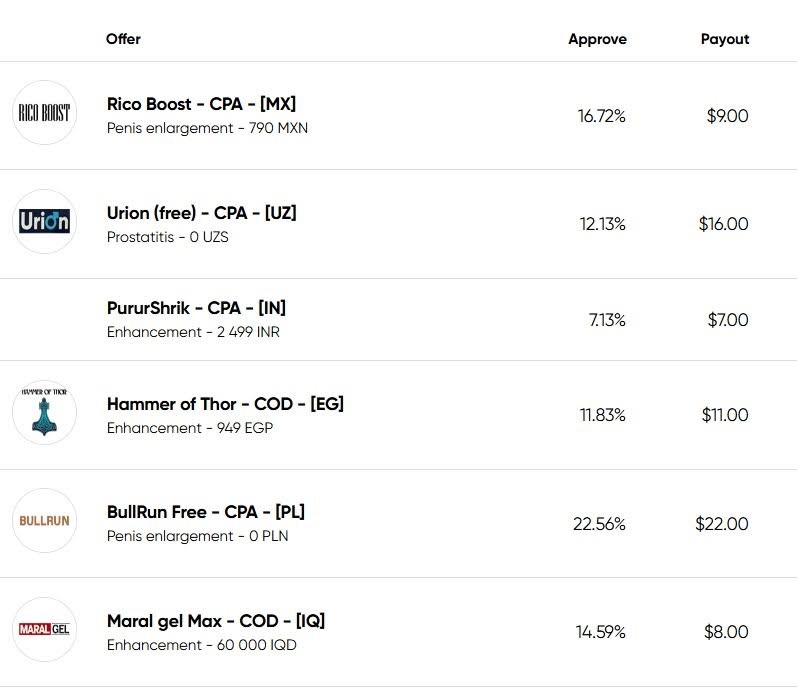Click the $22.00 payout for BullRun
The image size is (797, 699).
[721, 524]
